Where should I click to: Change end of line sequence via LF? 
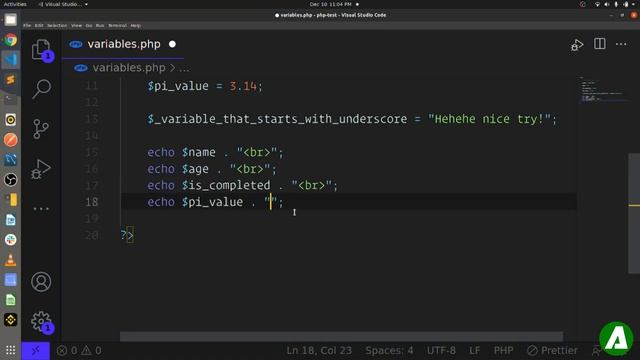coord(474,351)
